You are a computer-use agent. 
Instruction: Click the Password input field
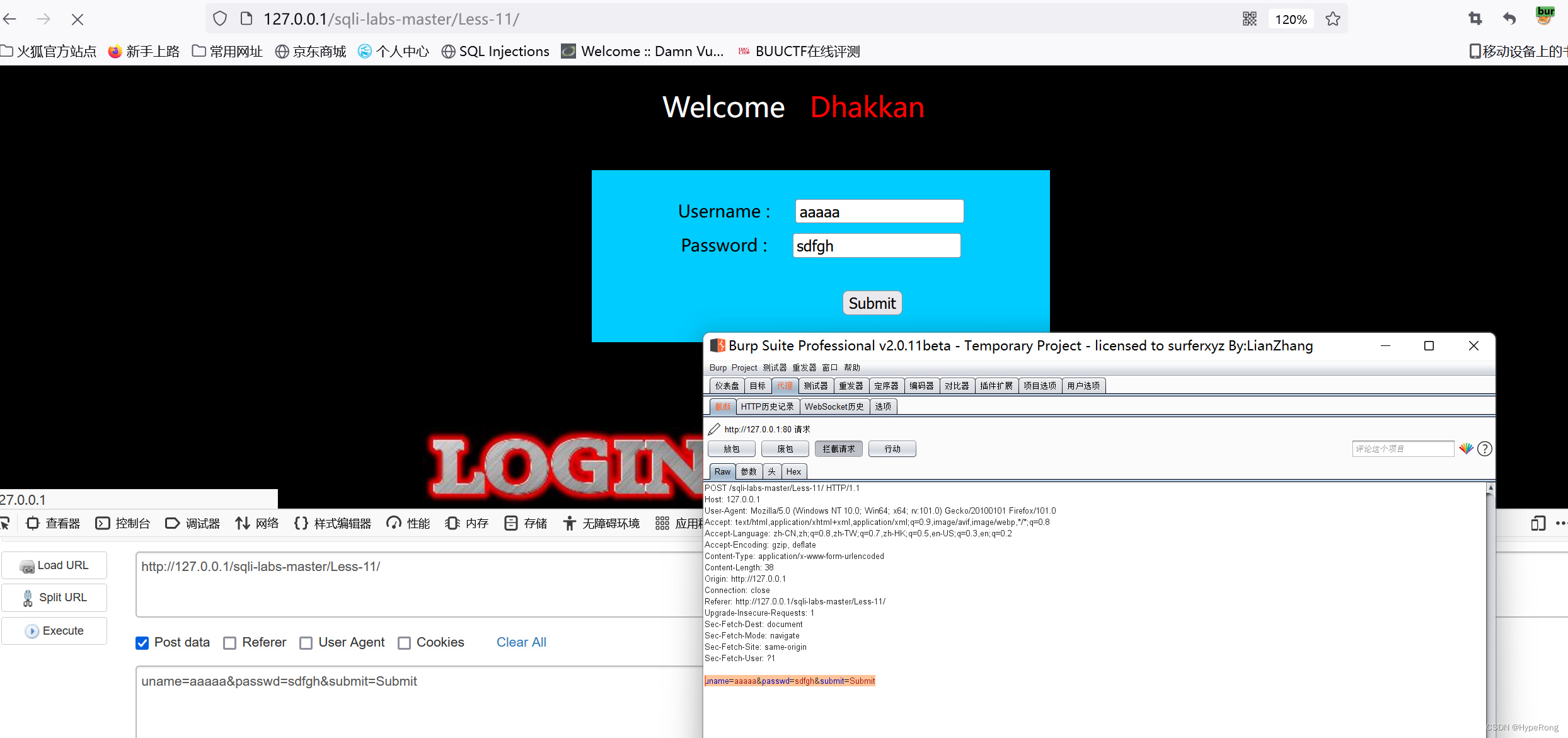[x=877, y=246]
